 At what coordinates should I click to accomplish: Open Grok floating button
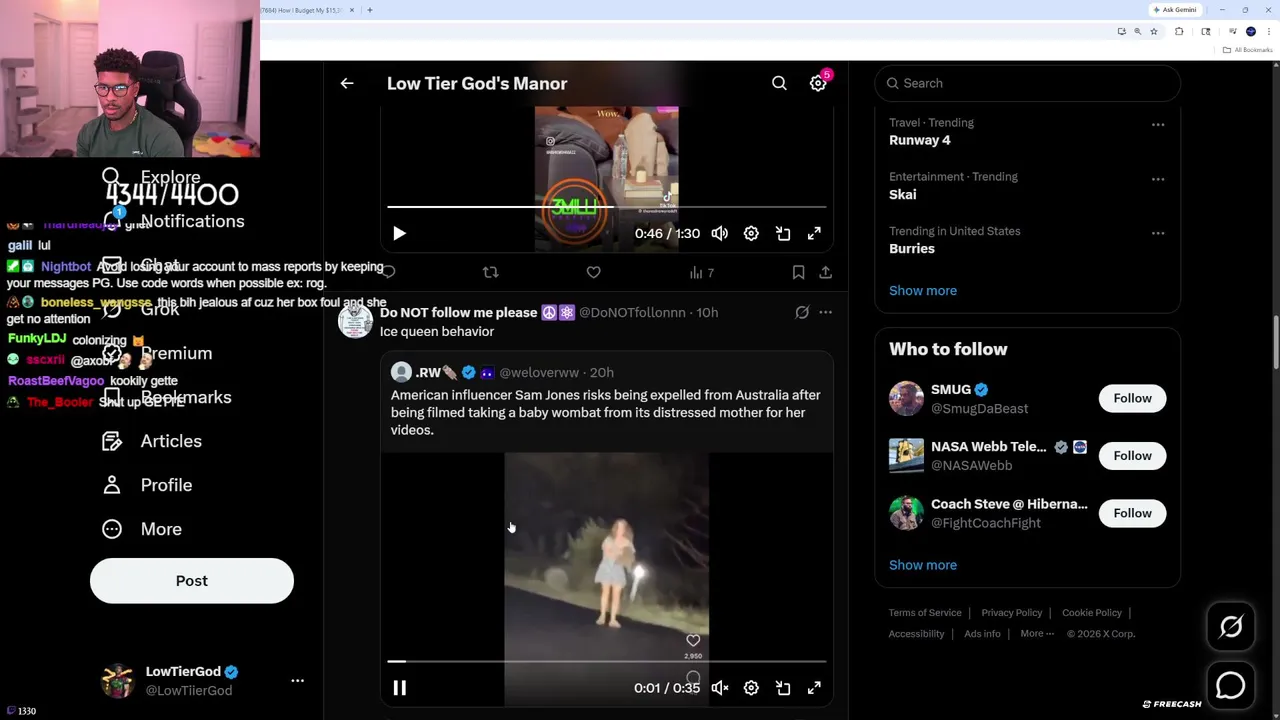[1231, 626]
